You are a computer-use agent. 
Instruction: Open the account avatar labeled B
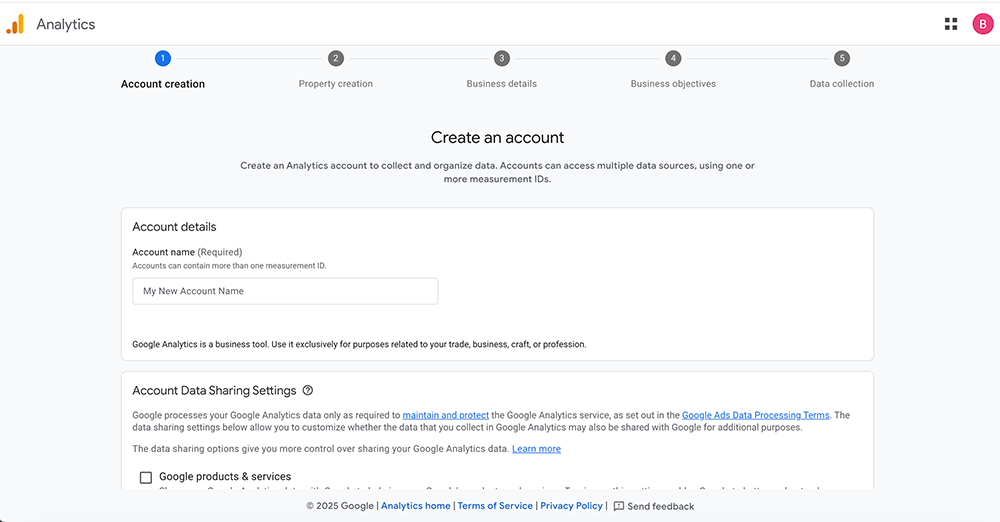point(983,24)
